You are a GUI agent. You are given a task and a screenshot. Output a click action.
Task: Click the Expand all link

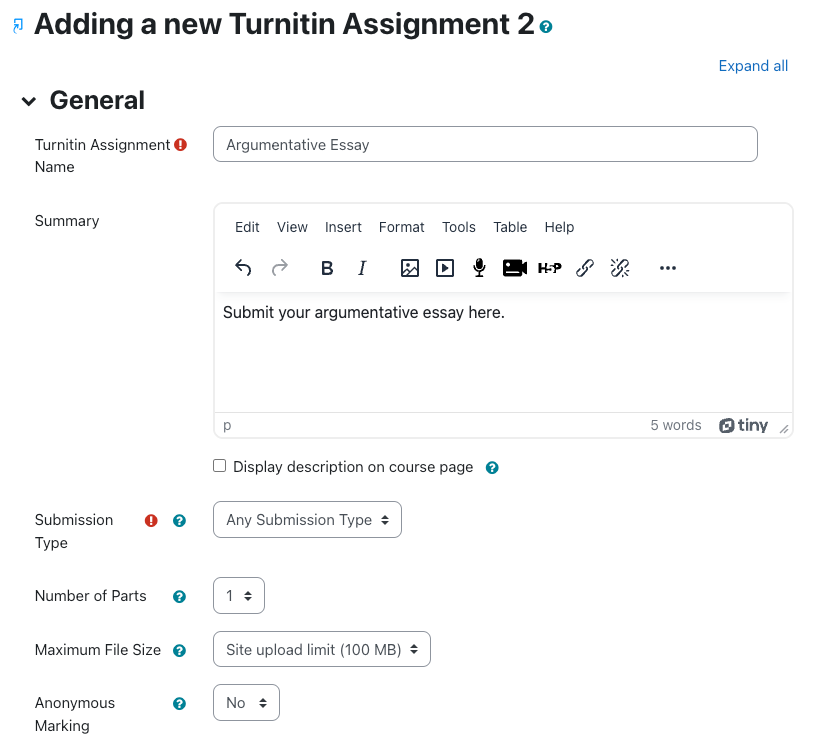click(x=753, y=66)
